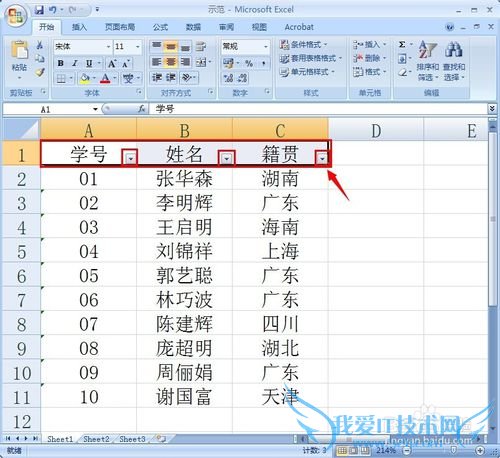Click the Merge and Center icon
This screenshot has height=458, width=500.
(x=201, y=62)
